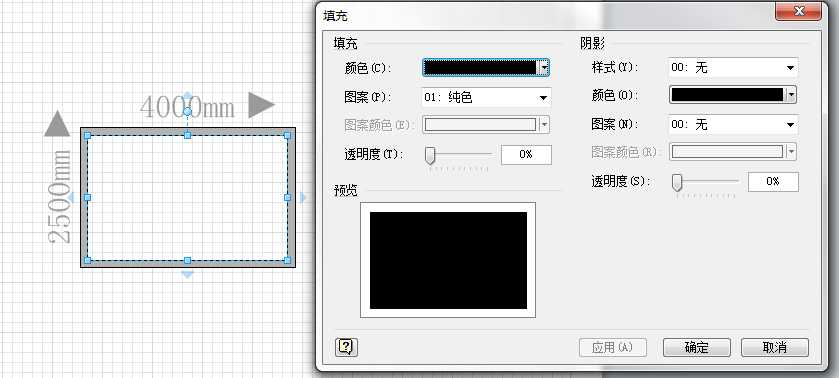Open the shadow 颜色(O) color dropdown arrow
This screenshot has height=378, width=839.
tap(791, 95)
